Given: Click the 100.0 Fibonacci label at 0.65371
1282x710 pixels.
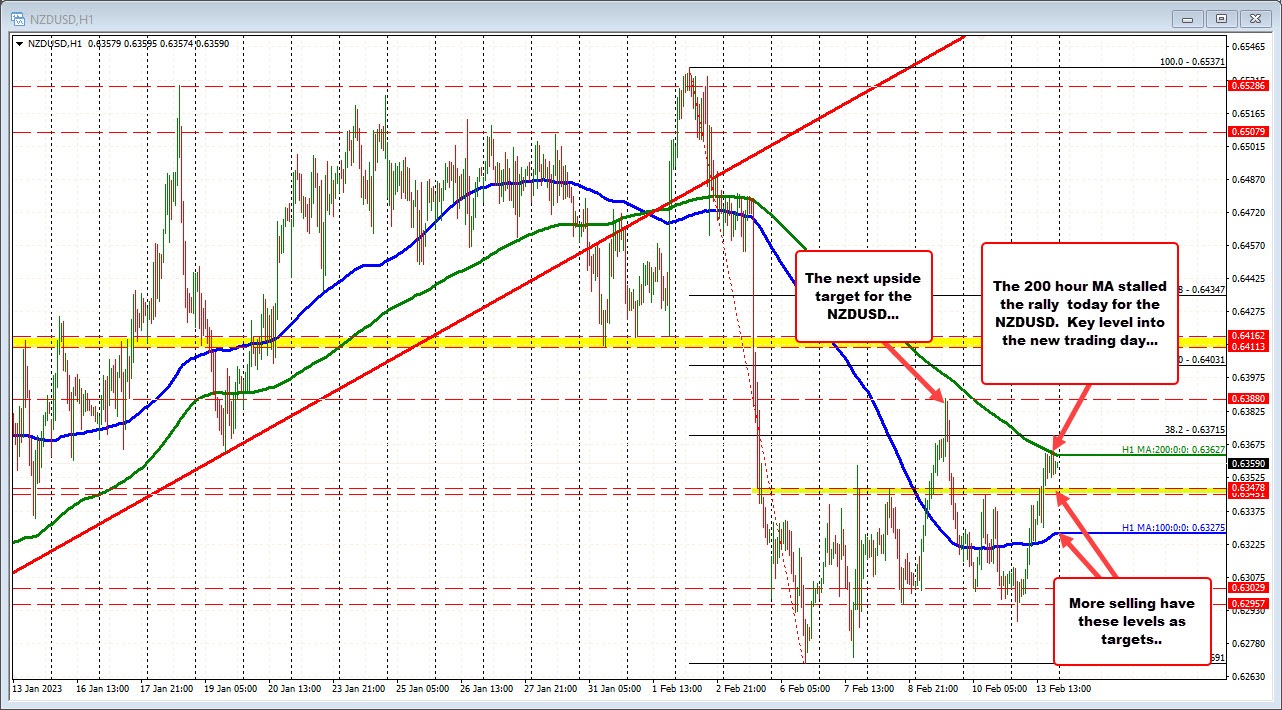Looking at the screenshot, I should [1194, 62].
